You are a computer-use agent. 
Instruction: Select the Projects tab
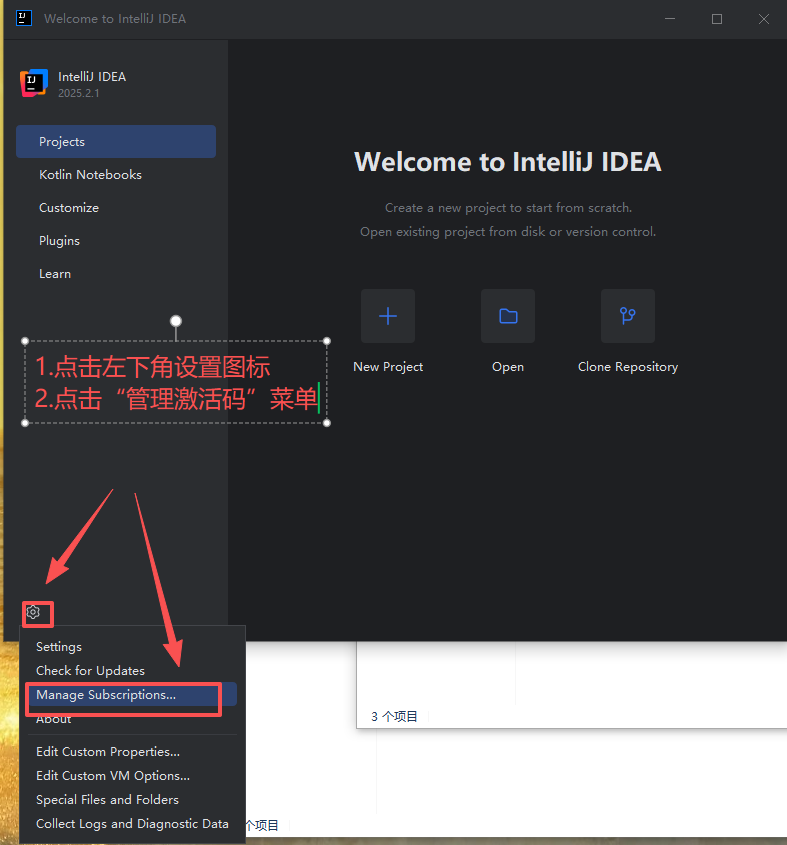pyautogui.click(x=116, y=142)
